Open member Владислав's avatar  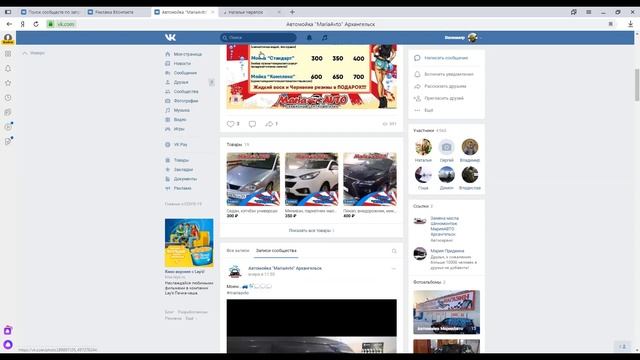[470, 175]
